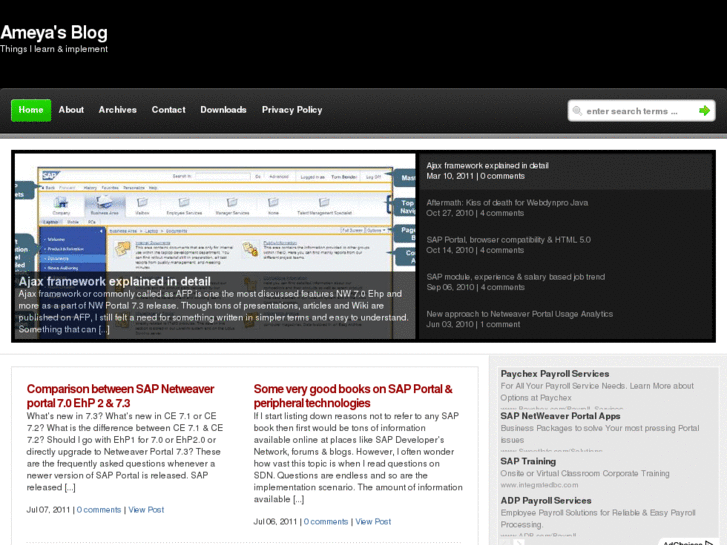This screenshot has width=727, height=545.
Task: Click the magnifier icon in search box
Action: tap(577, 111)
